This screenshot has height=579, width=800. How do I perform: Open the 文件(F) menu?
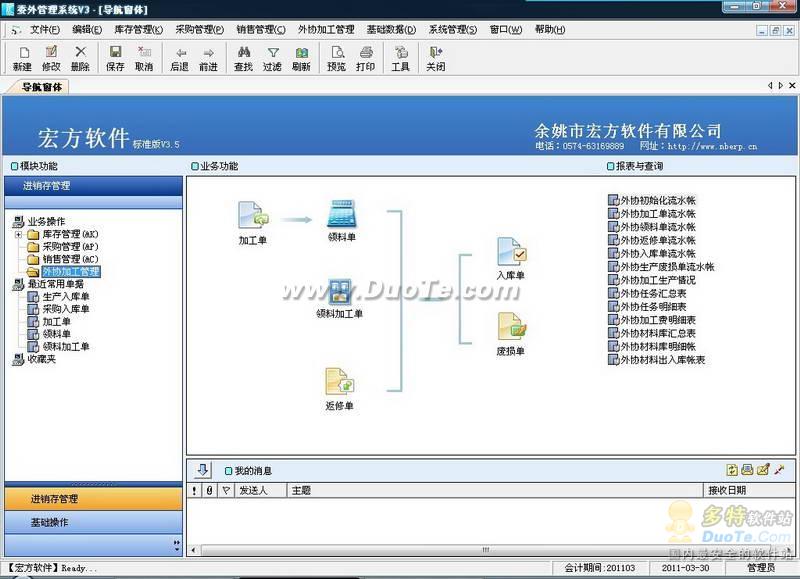pos(45,30)
